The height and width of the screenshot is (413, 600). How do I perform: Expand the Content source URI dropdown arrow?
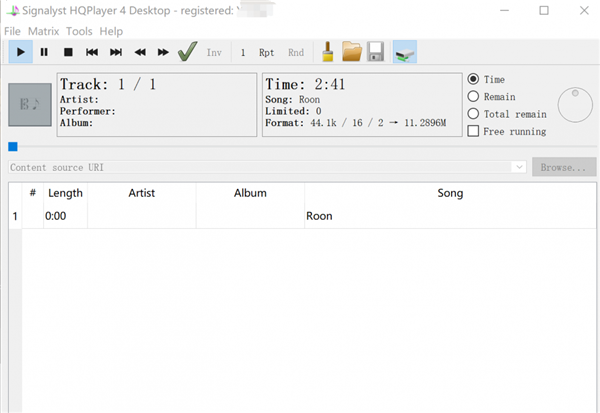tap(519, 167)
